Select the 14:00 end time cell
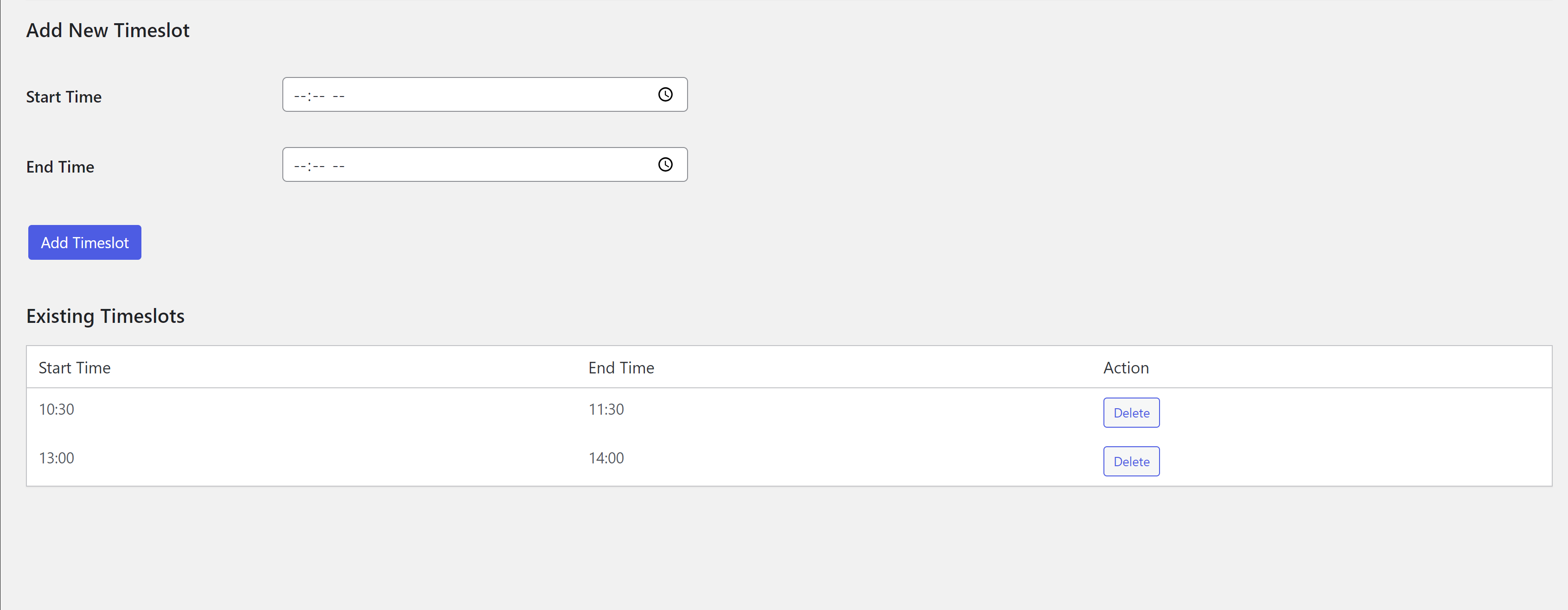 coord(606,458)
